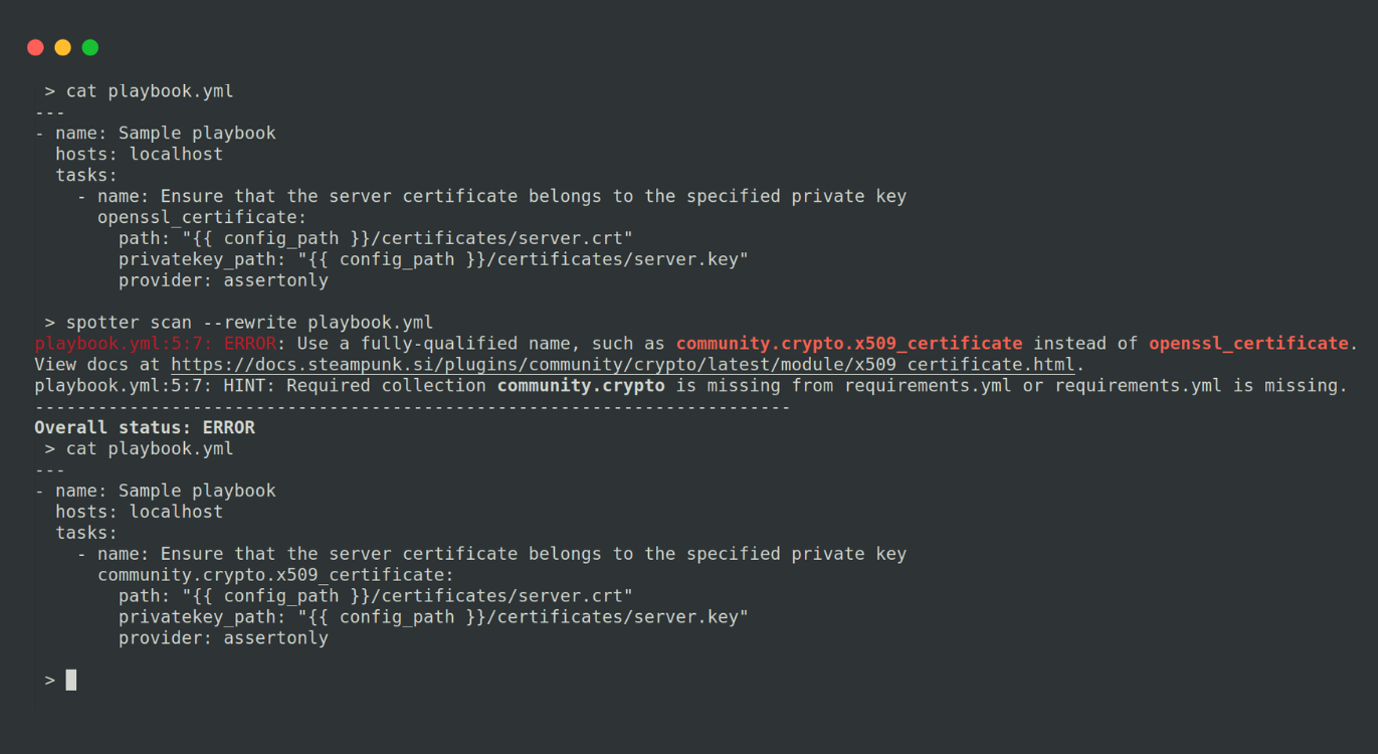Click the green maximize window button

90,47
